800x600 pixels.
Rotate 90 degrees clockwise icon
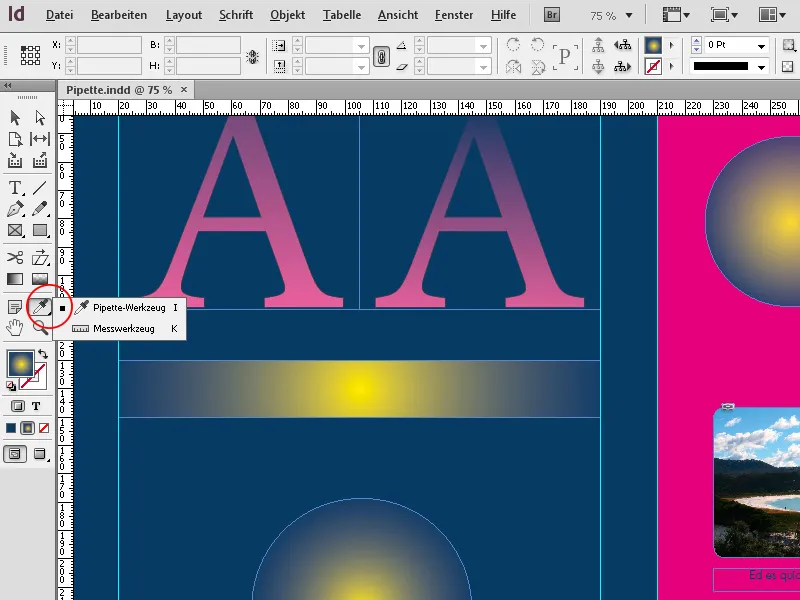513,45
